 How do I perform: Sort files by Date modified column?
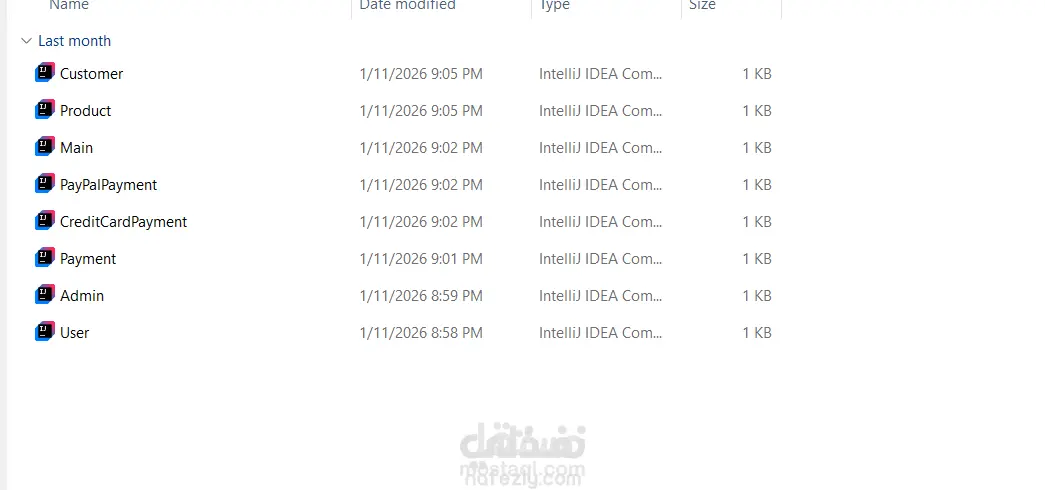tap(407, 5)
